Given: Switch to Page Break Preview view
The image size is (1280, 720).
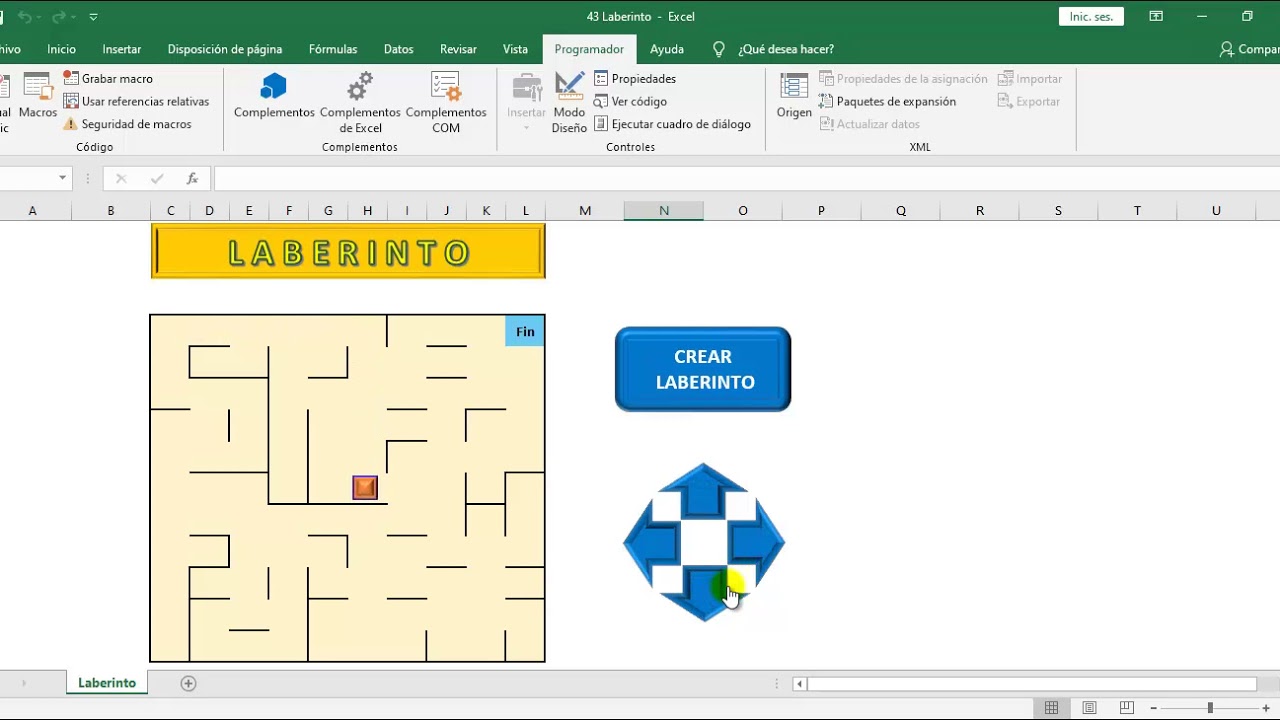Looking at the screenshot, I should point(1127,708).
